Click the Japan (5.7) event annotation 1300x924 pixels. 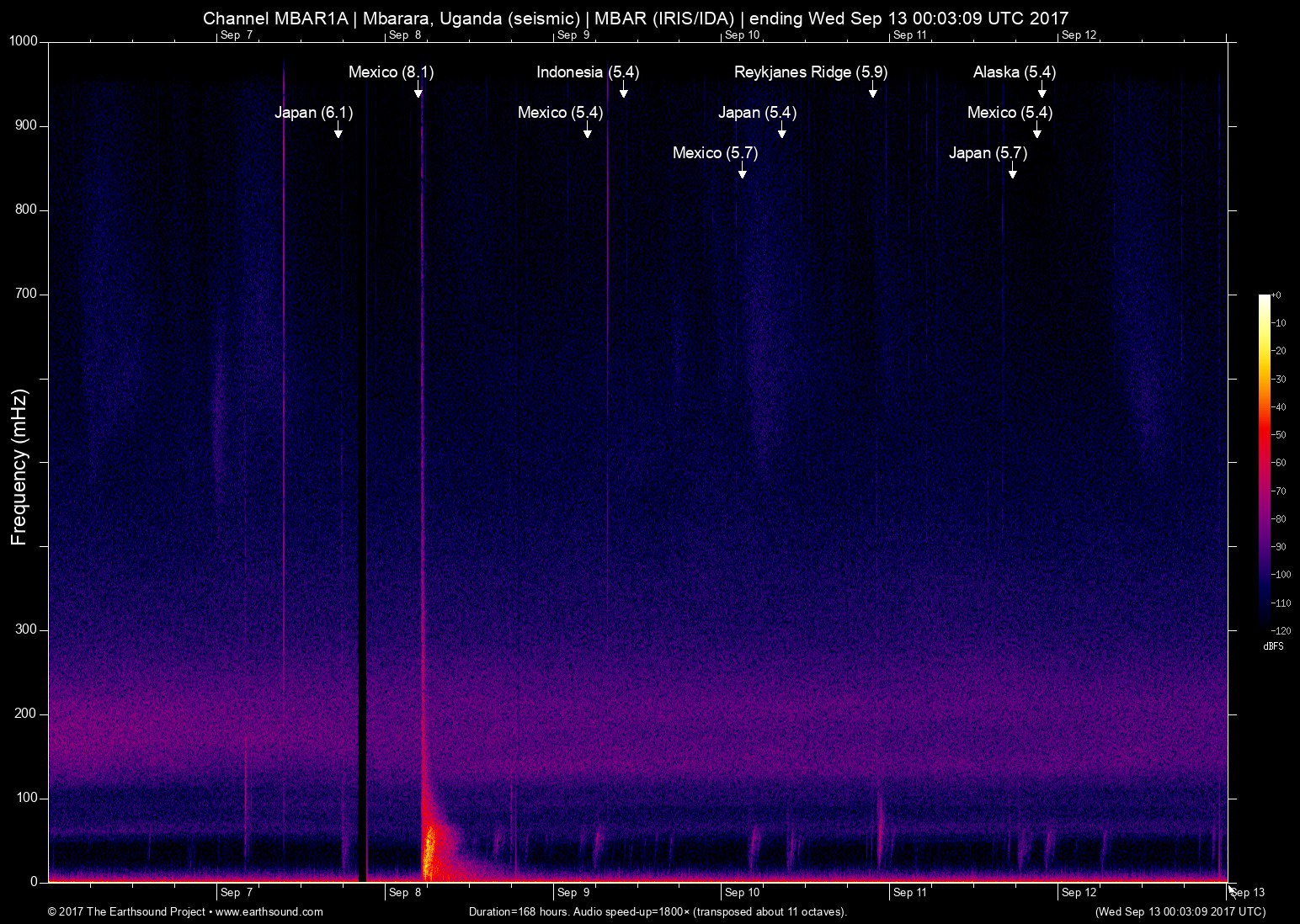point(988,153)
